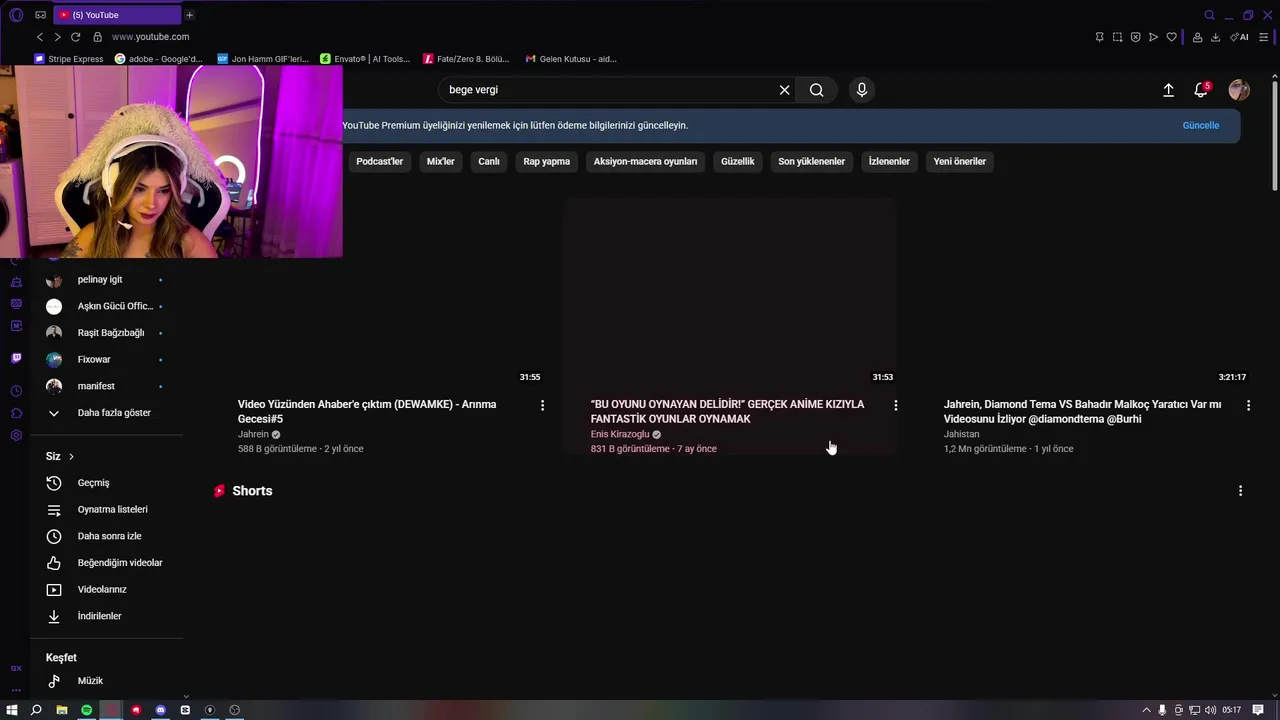This screenshot has width=1280, height=720.
Task: Open Videolarınız in sidebar
Action: point(107,589)
